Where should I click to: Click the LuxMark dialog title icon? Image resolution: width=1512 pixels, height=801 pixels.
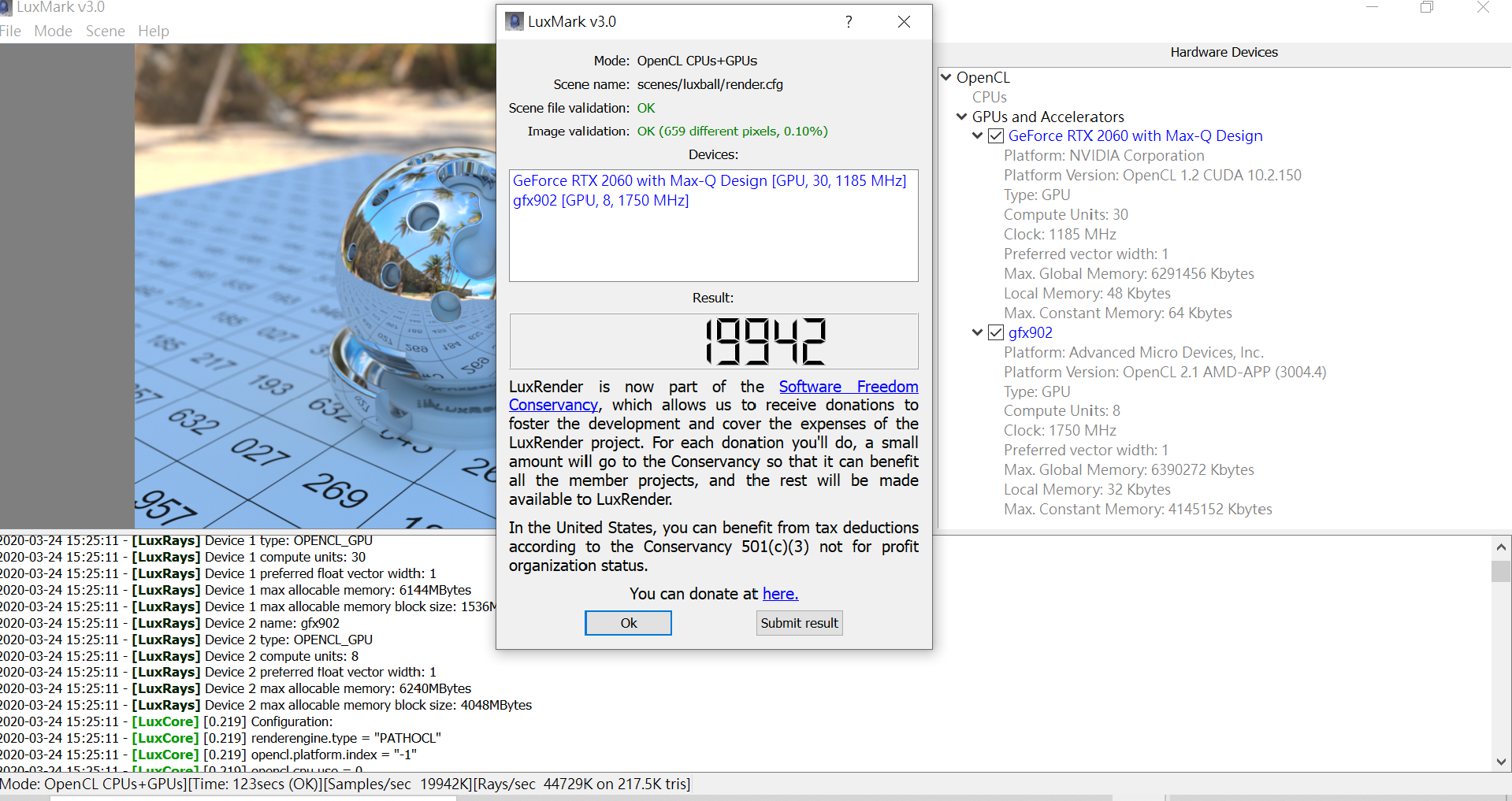click(x=515, y=22)
